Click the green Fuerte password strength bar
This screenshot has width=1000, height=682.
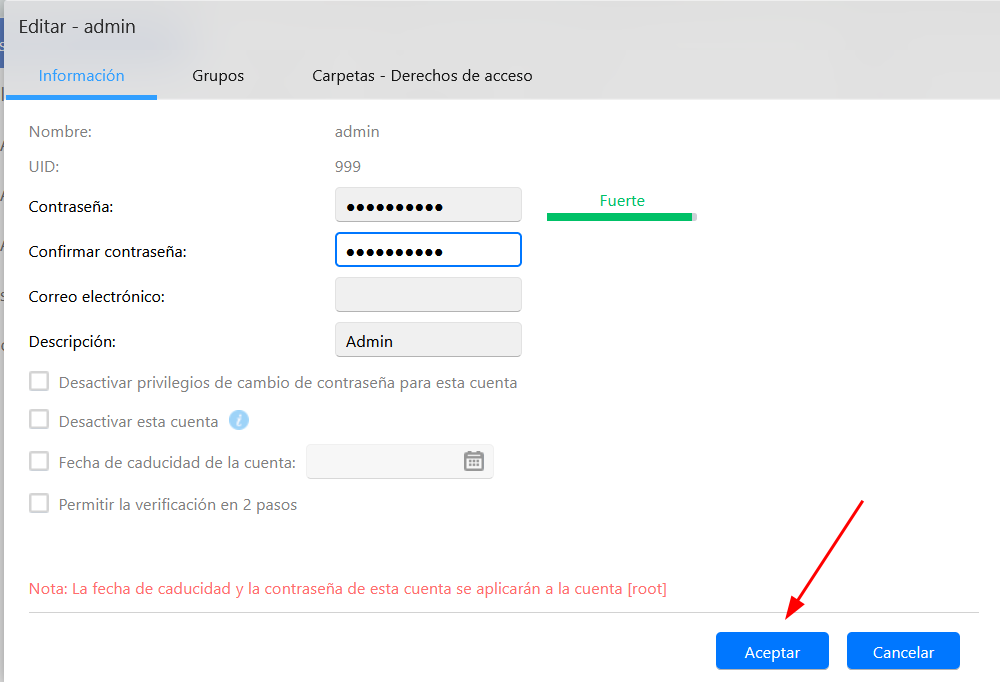(x=620, y=215)
